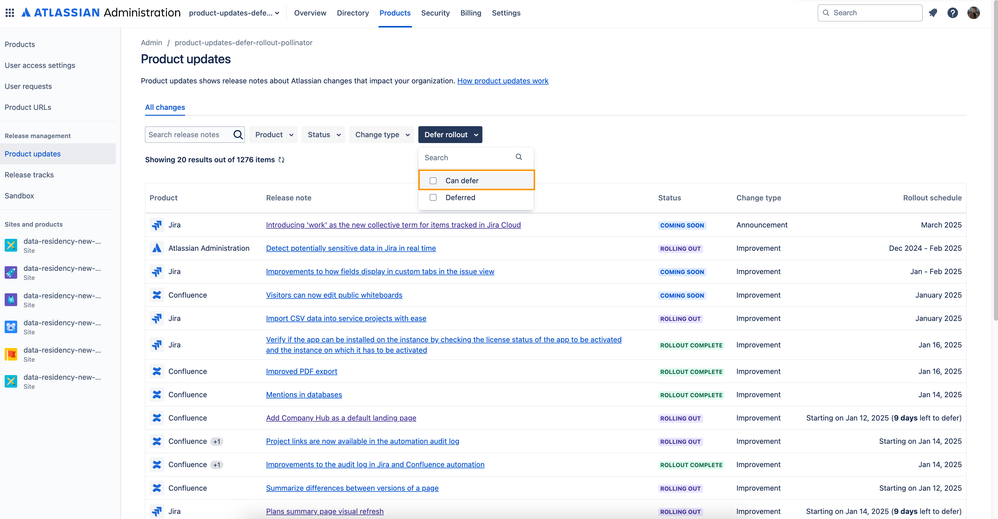
Task: Click 'COMING SOON' status in the 'work' announcement row
Action: 682,225
